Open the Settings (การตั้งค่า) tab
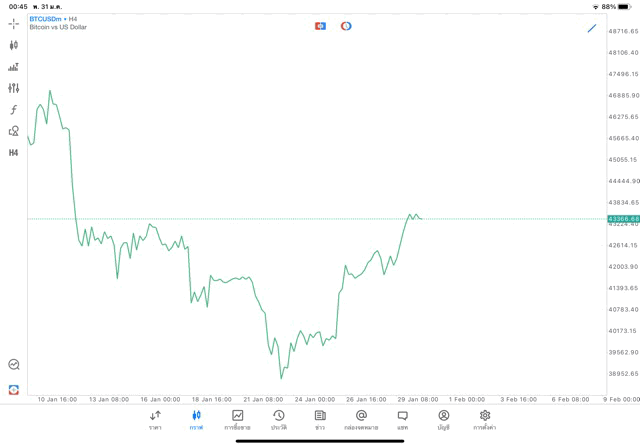The width and height of the screenshot is (640, 447). pos(485,419)
